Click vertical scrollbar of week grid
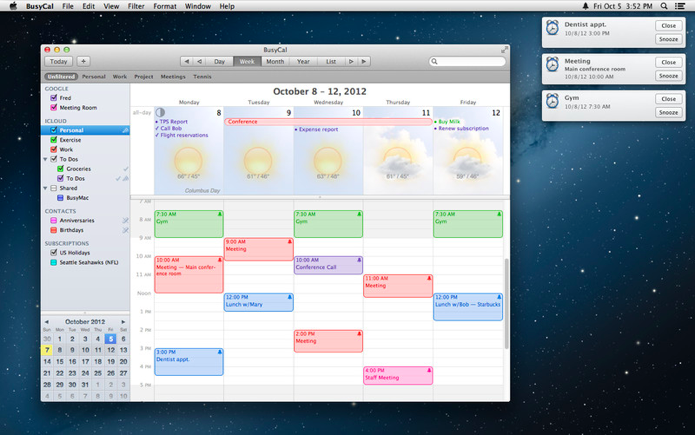The width and height of the screenshot is (695, 435). (x=507, y=304)
